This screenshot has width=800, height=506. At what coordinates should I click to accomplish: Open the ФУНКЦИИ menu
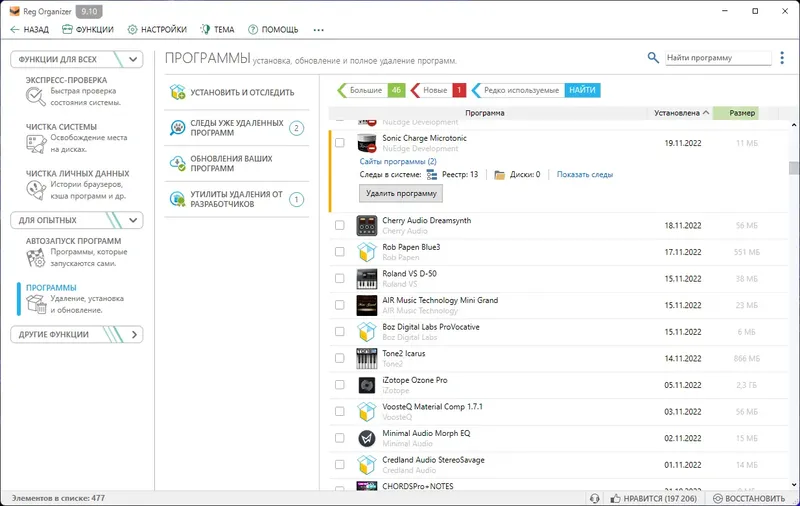tap(88, 30)
